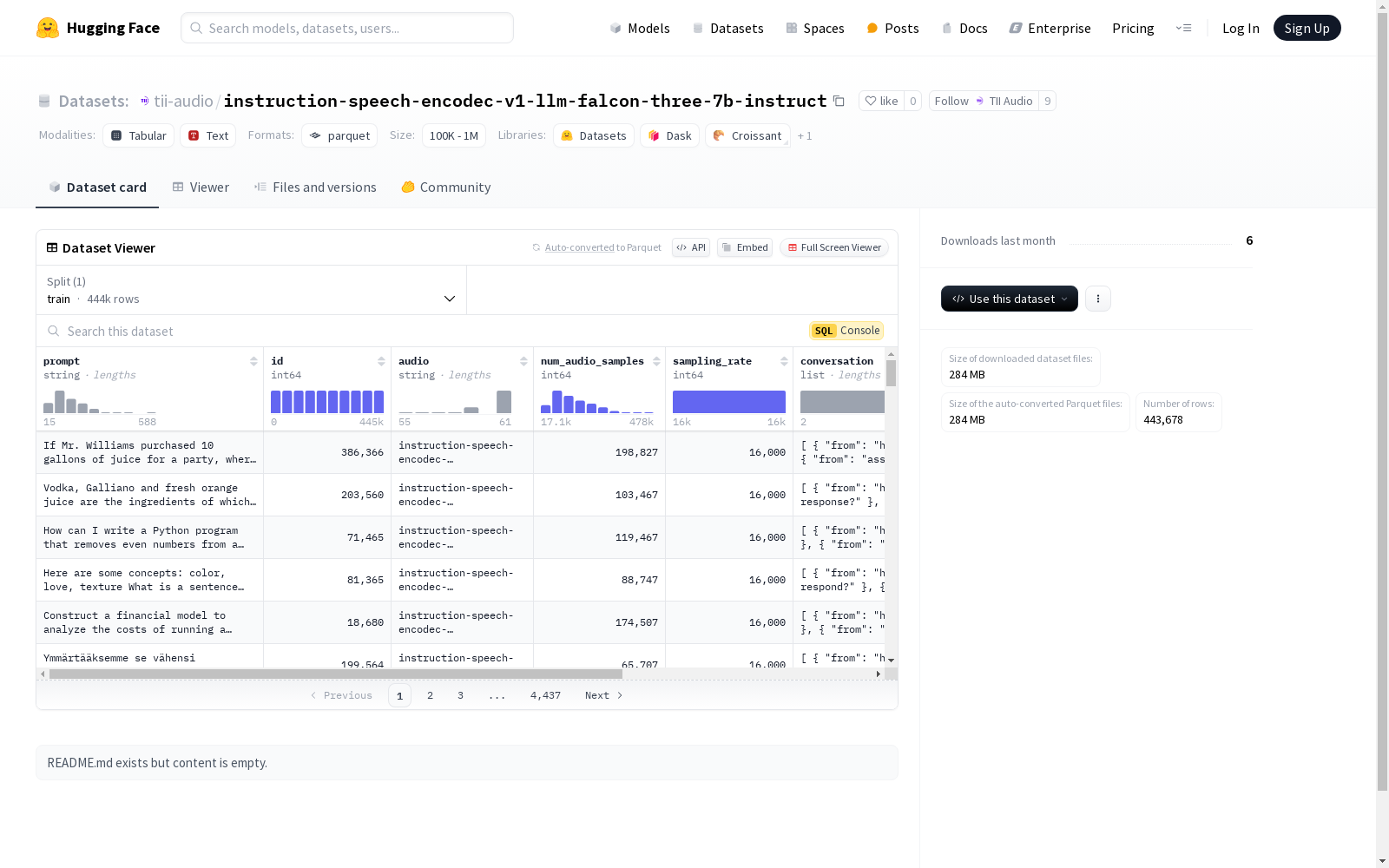Sort the sampling_rate column arrows
1389x868 pixels.
tap(784, 361)
